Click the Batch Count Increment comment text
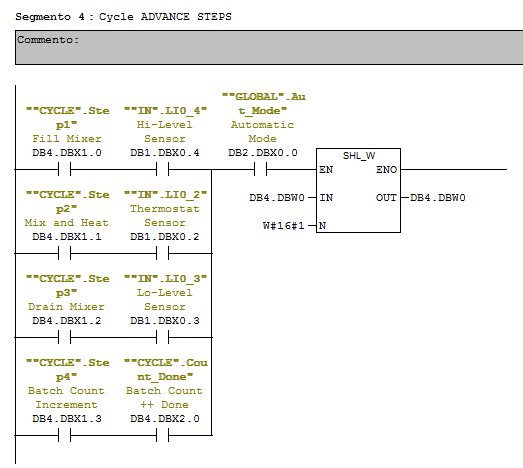 pyautogui.click(x=66, y=398)
